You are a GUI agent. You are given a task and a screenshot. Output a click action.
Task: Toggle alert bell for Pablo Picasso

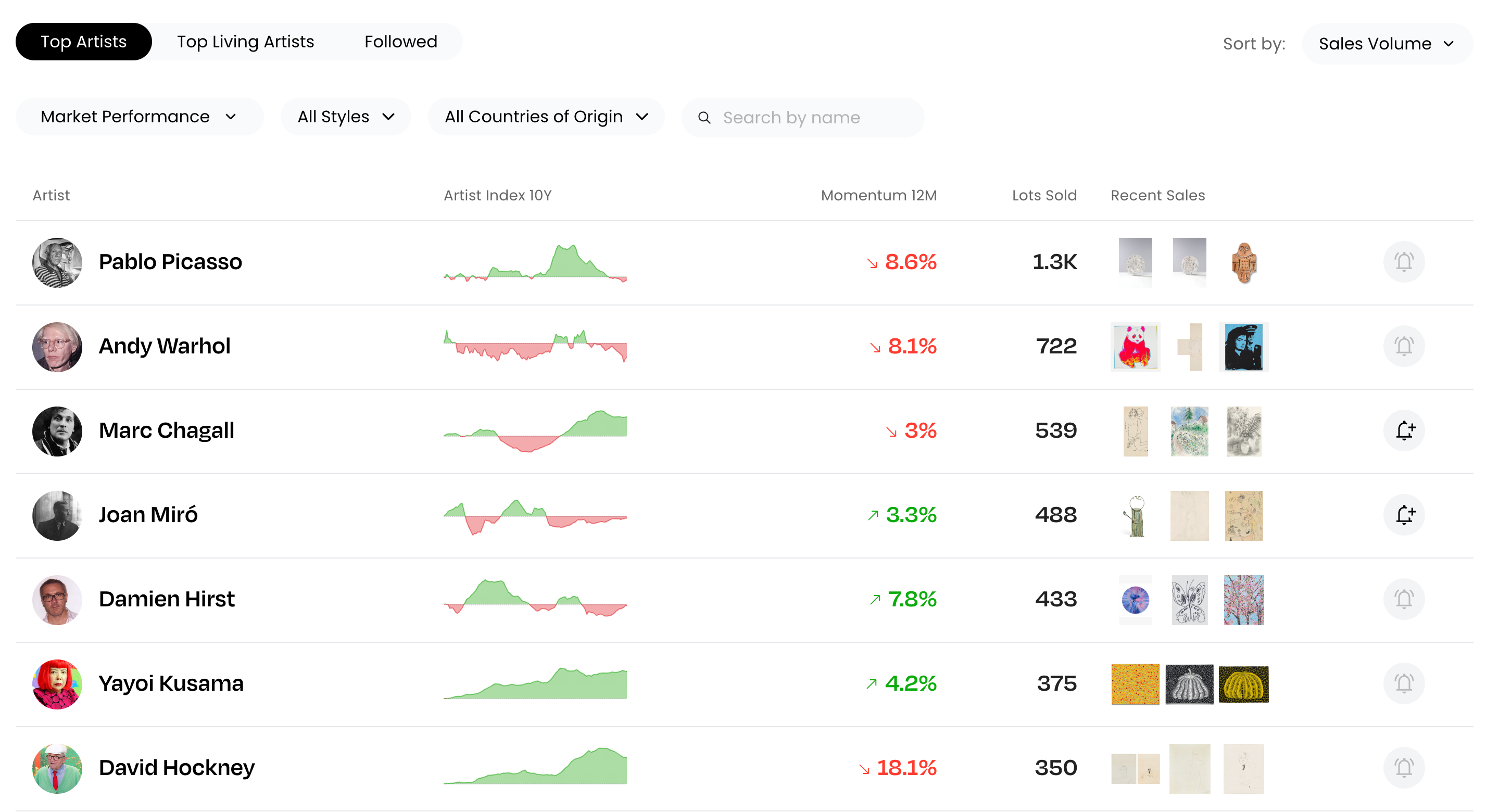pos(1404,262)
